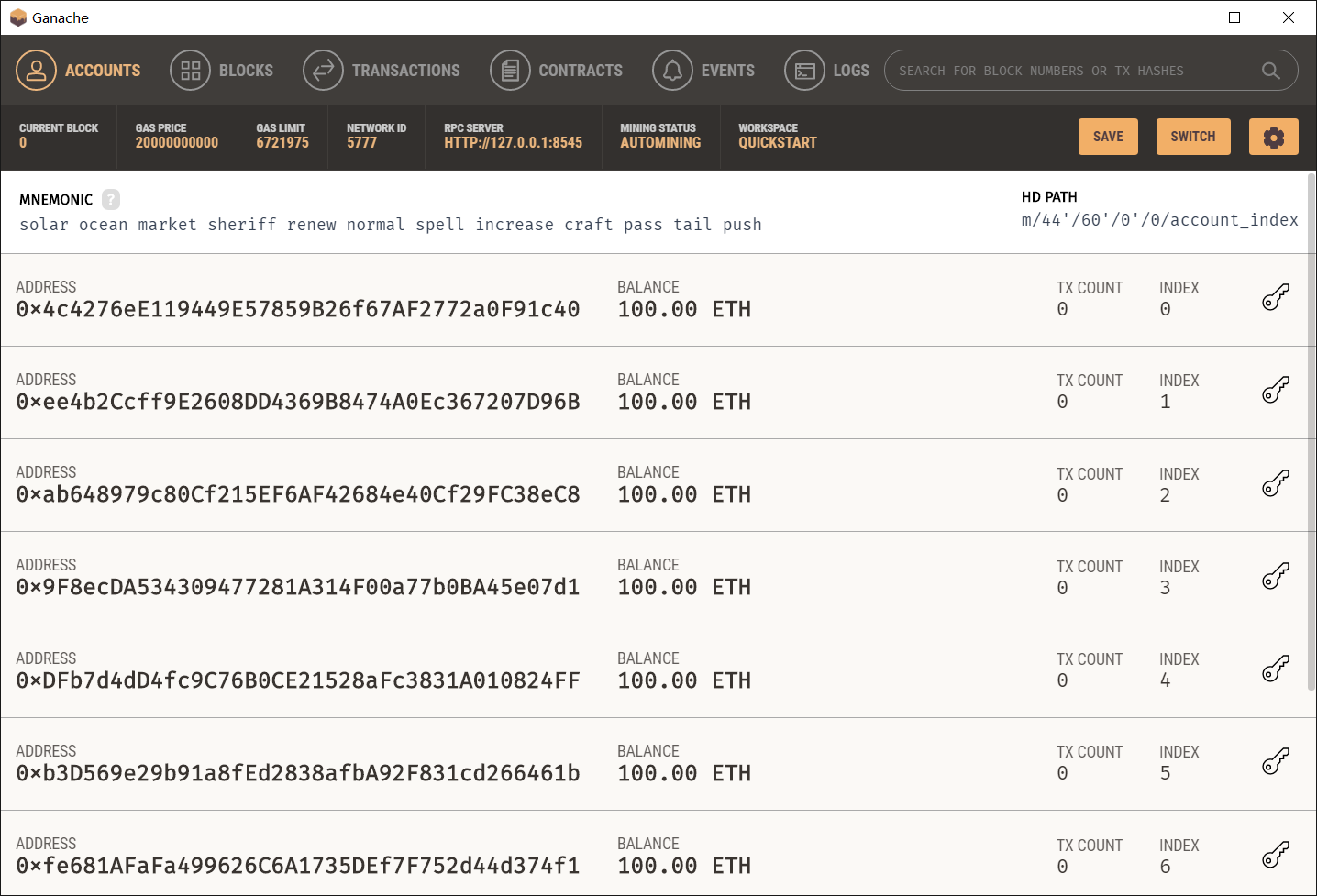The width and height of the screenshot is (1317, 896).
Task: Select address 0xfe681AFaFa499626C6A1735DEf7F752d44d374f1
Action: 298,866
